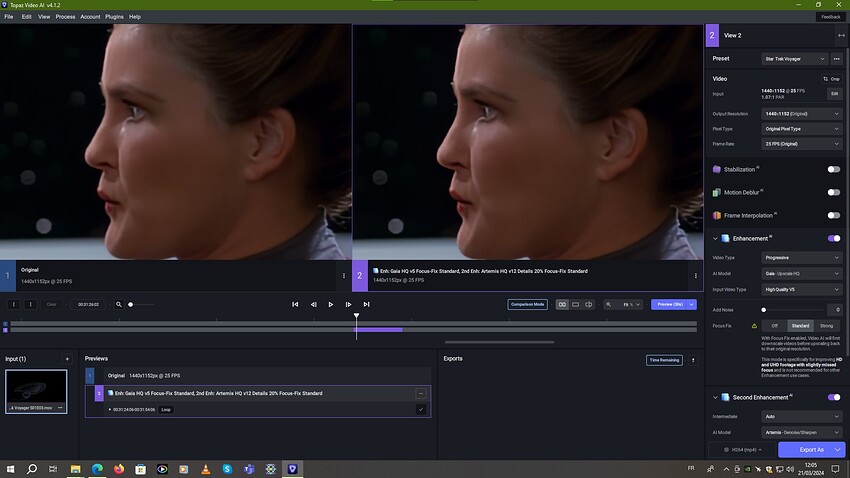Open the preset three-dot options menu
The image size is (850, 478).
click(837, 58)
